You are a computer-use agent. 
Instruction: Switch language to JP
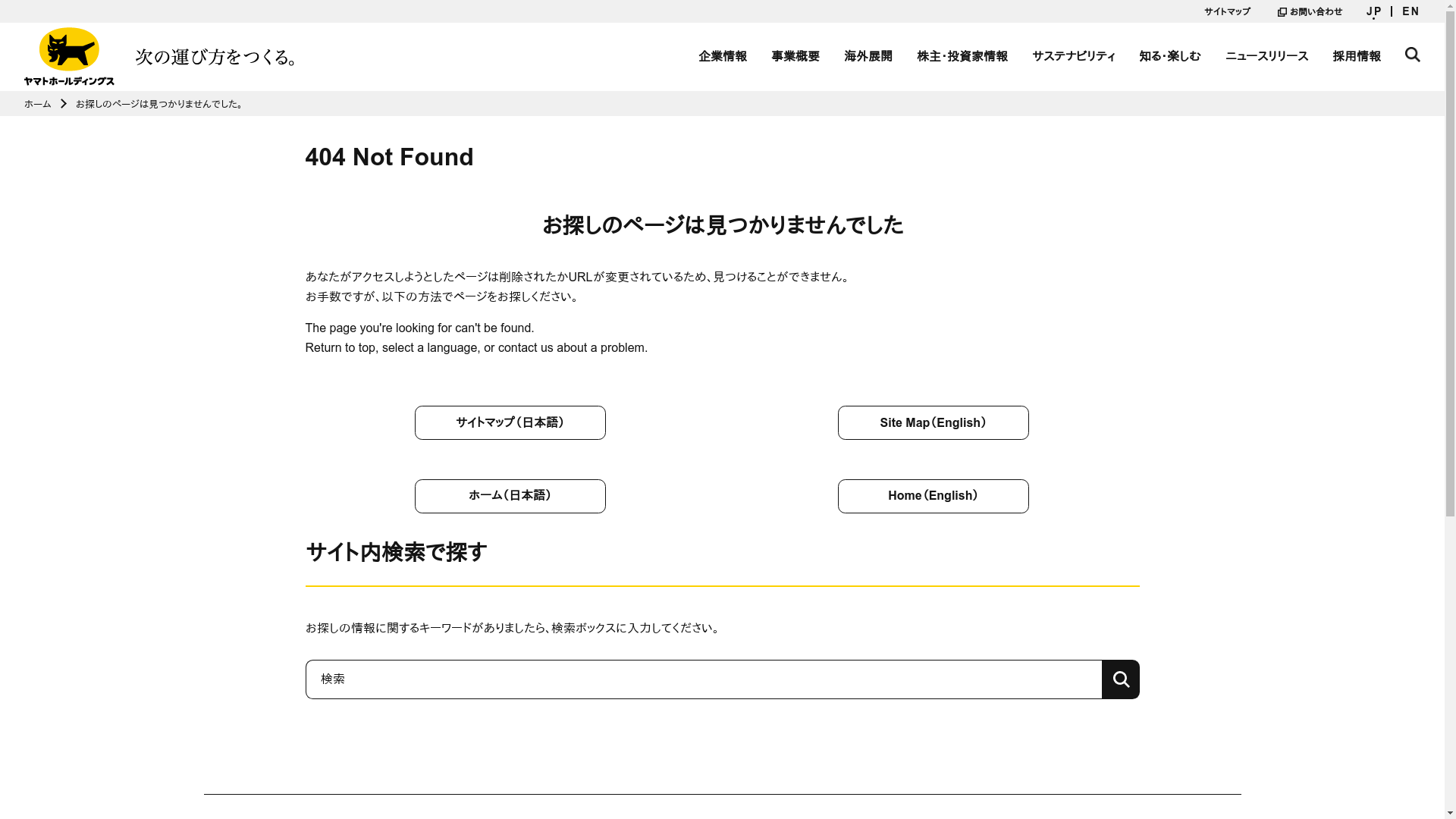(x=1373, y=11)
